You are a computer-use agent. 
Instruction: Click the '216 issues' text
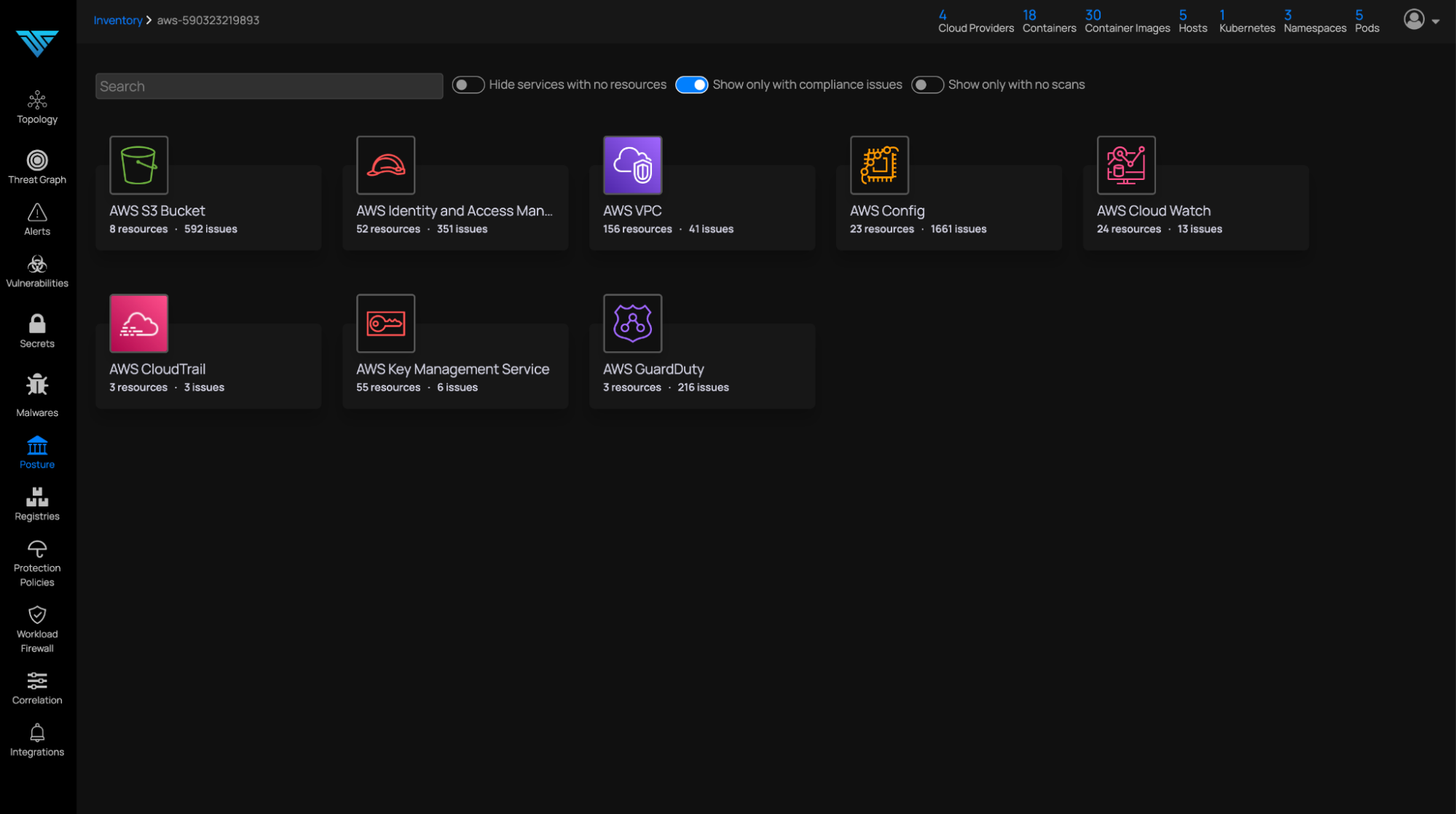tap(703, 388)
